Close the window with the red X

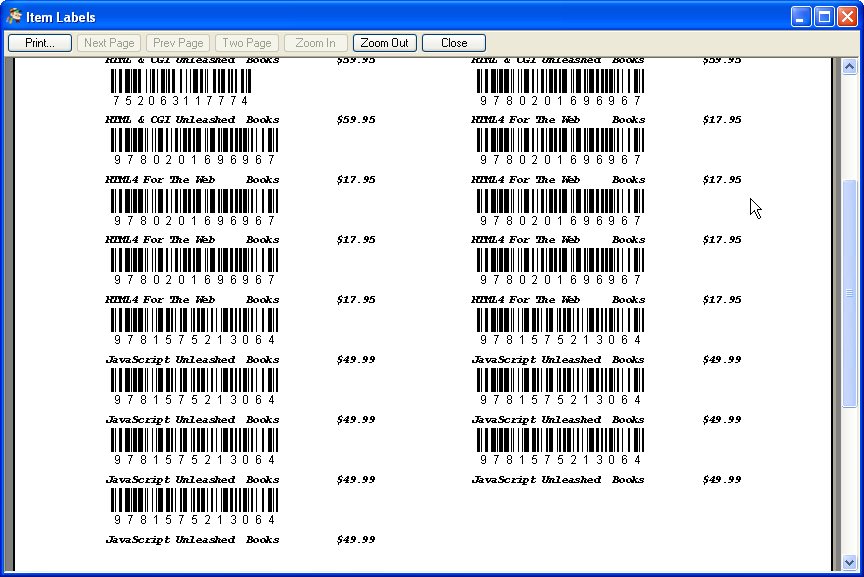coord(847,17)
